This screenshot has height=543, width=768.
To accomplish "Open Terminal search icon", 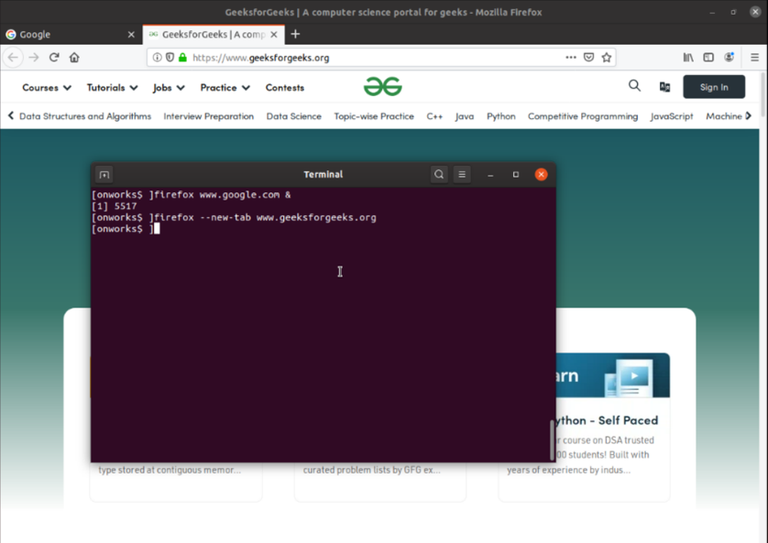I will coord(439,174).
